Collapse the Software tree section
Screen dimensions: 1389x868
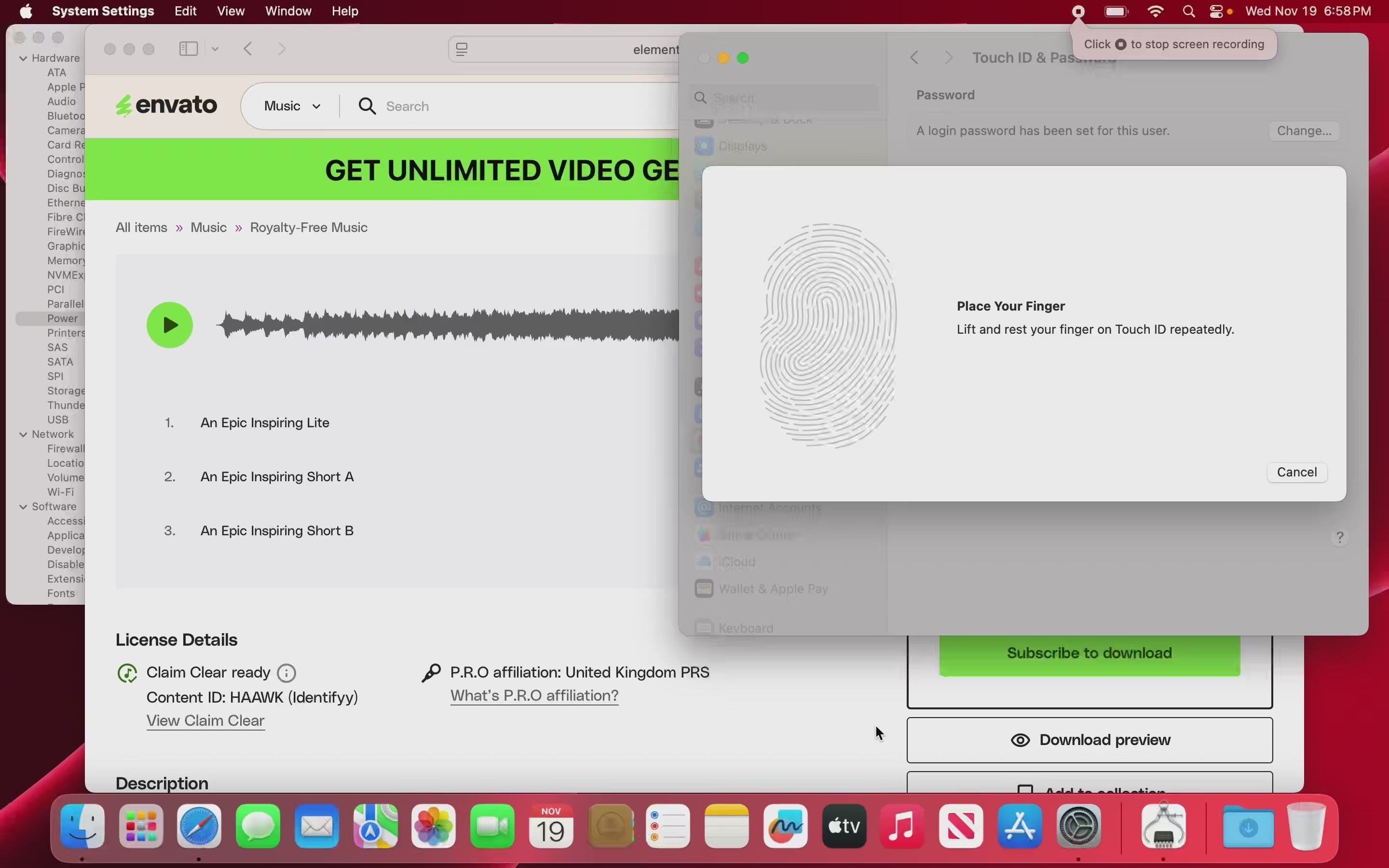coord(24,507)
